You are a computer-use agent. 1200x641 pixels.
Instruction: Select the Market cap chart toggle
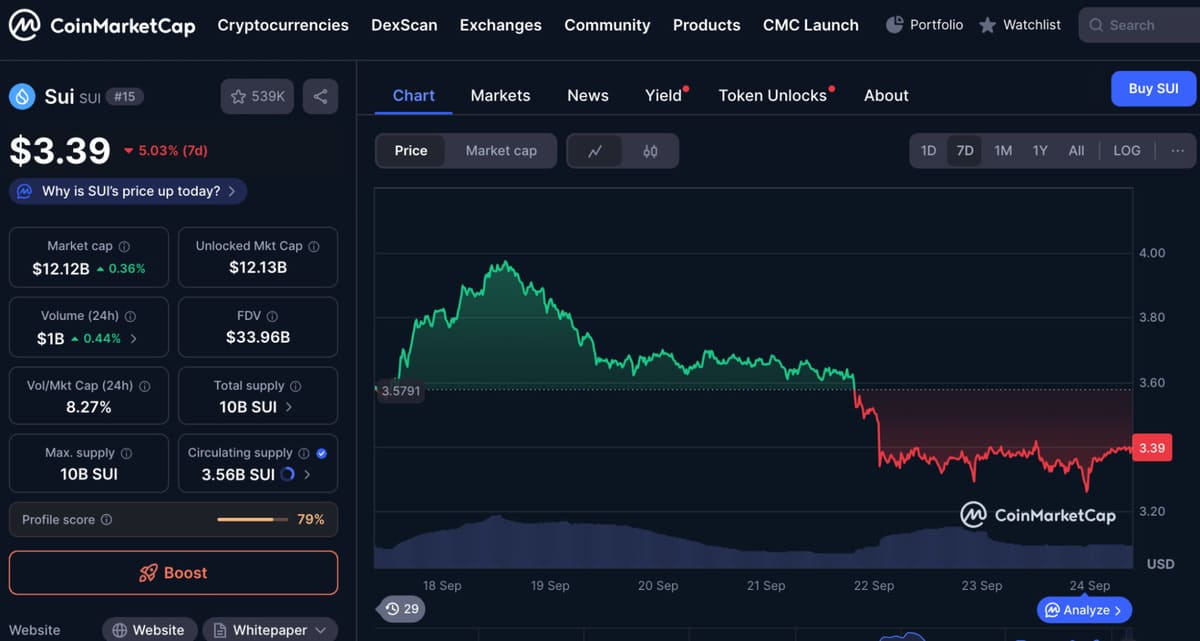pos(501,151)
